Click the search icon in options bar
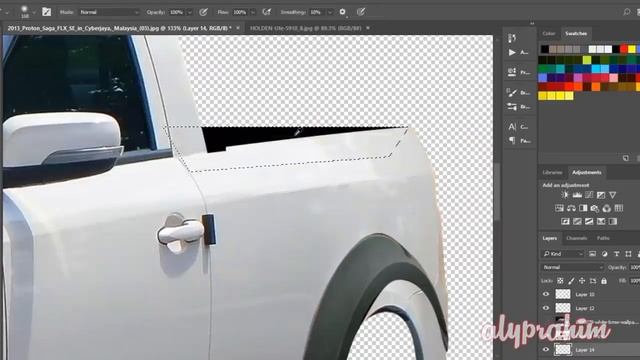 pyautogui.click(x=627, y=12)
